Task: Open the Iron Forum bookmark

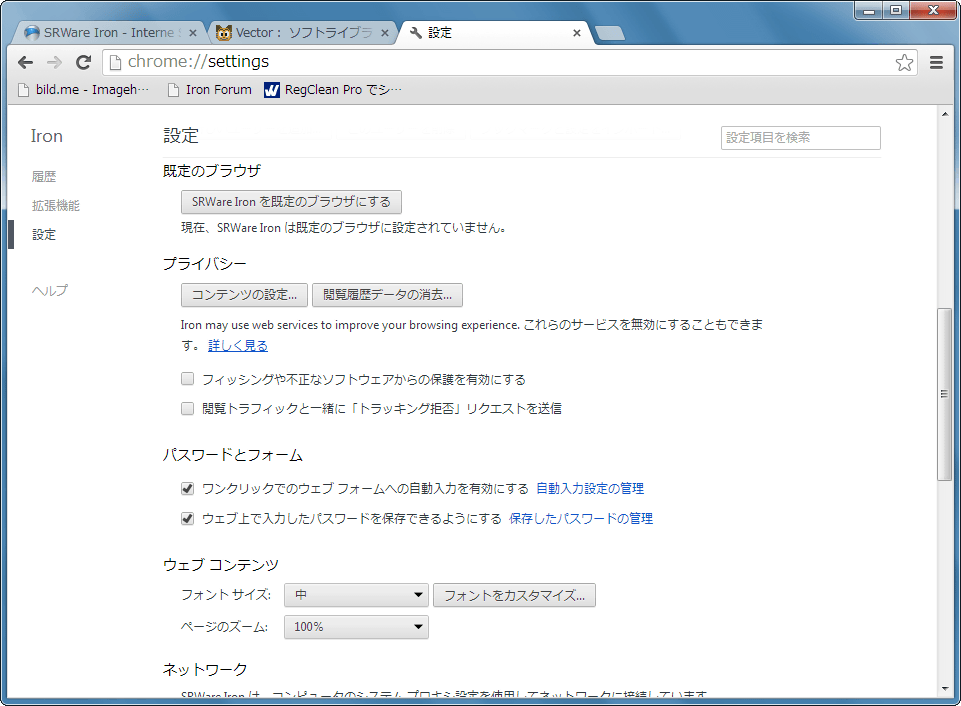Action: 210,89
